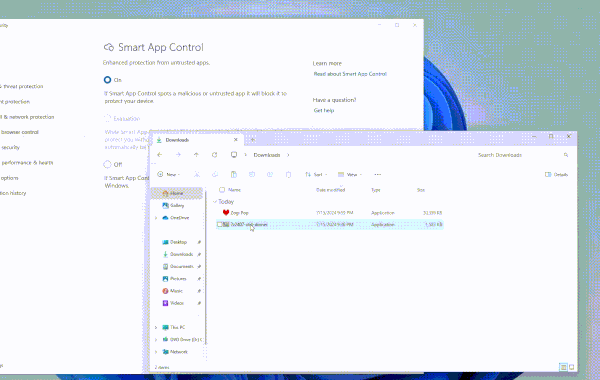Sort by the Type column header
This screenshot has width=600, height=380.
click(x=376, y=190)
